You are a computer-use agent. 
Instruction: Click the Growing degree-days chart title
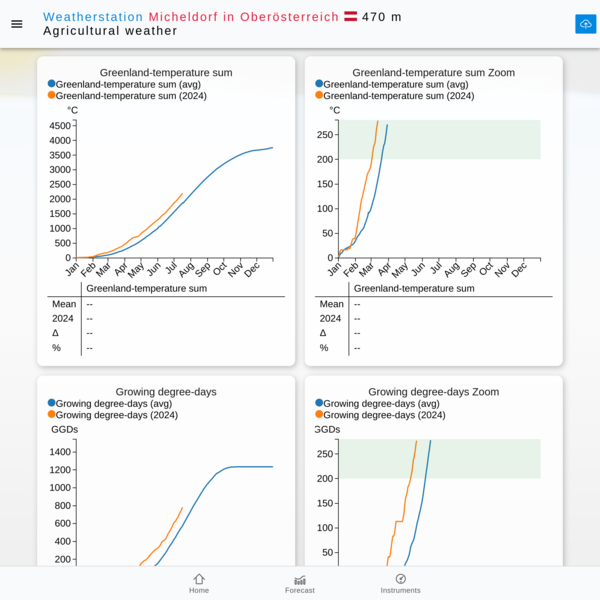click(166, 391)
